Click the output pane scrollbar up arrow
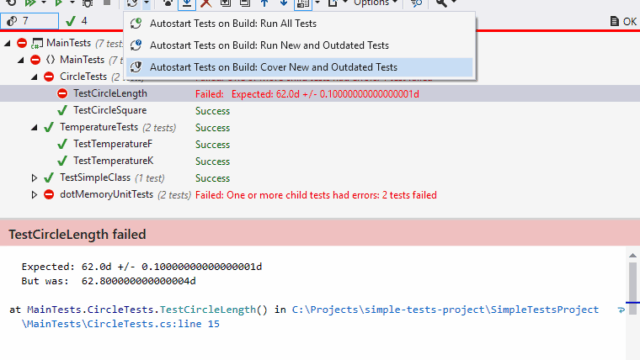The image size is (640, 360). click(x=633, y=256)
